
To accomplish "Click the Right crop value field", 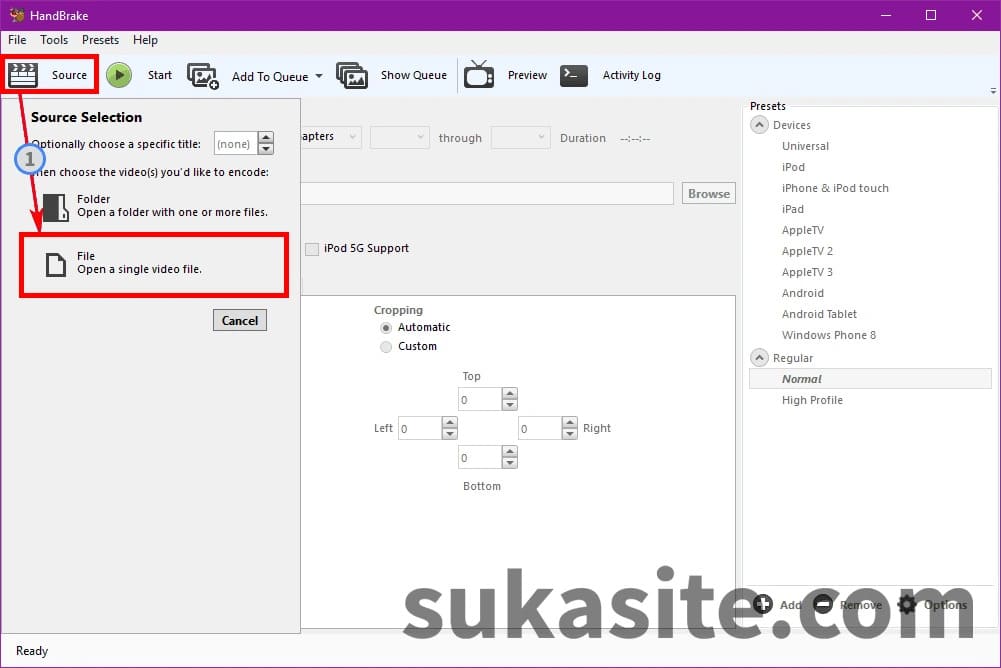I will pyautogui.click(x=540, y=428).
